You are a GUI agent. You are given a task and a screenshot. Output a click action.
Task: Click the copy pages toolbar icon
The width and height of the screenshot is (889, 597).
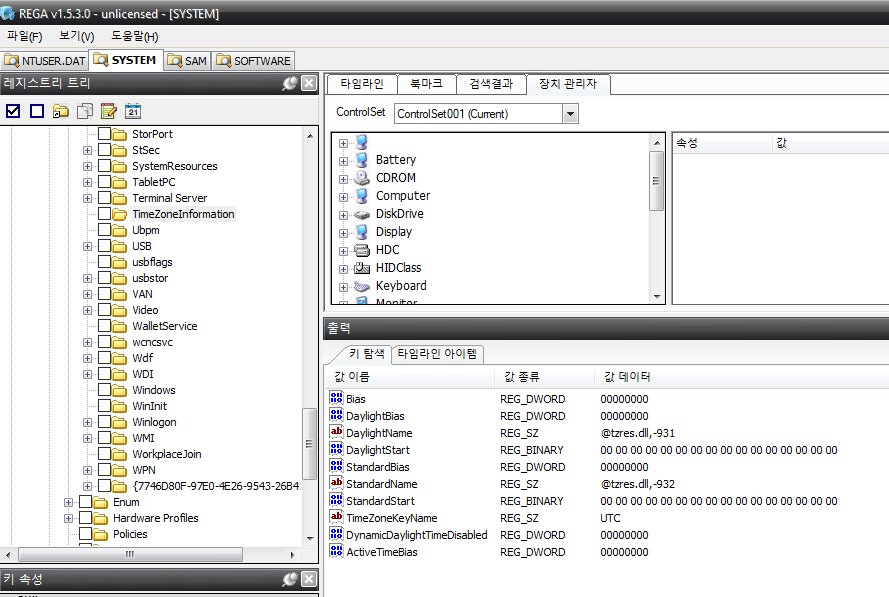coord(84,111)
